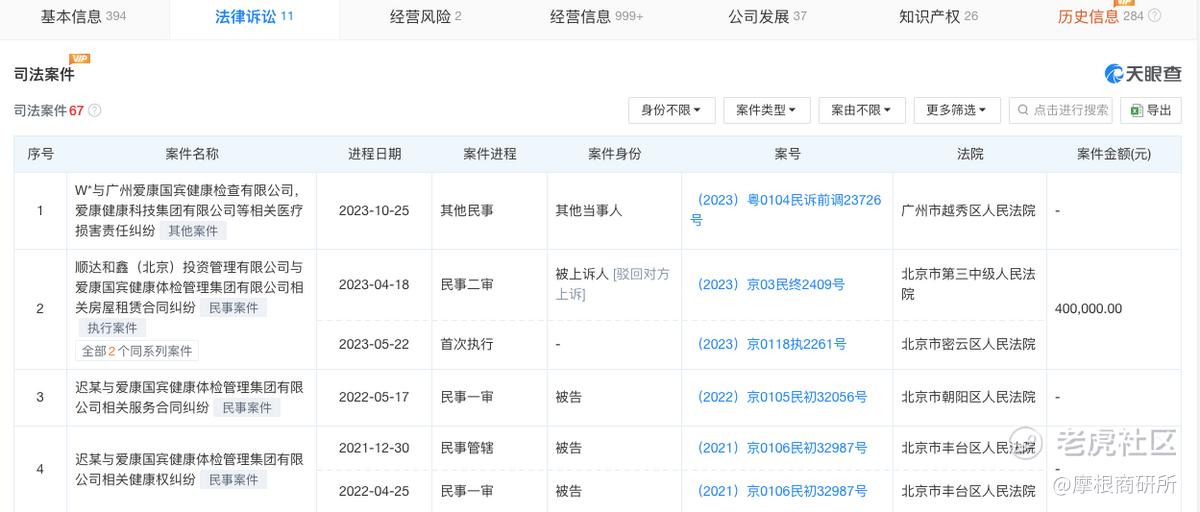Screen dimensions: 1200x512
Task: Click the 案件身份 column header
Action: [615, 154]
